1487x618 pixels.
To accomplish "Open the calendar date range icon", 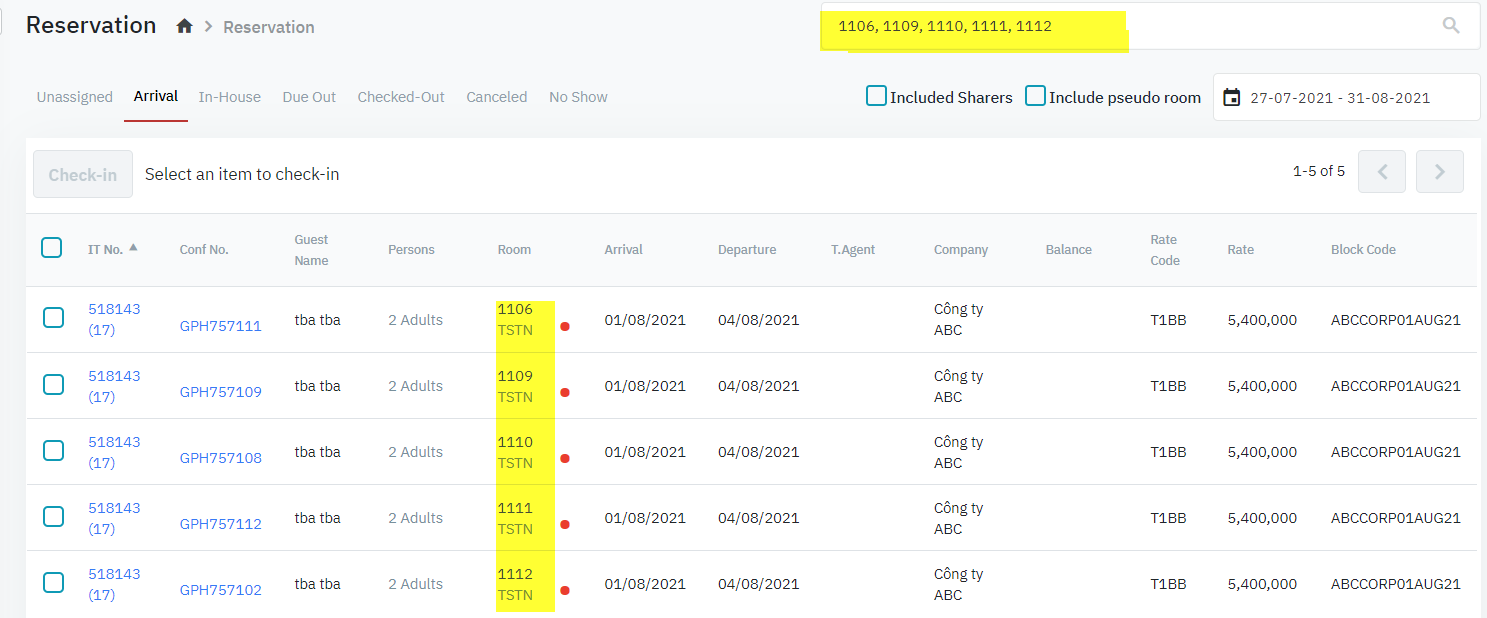I will (1232, 98).
